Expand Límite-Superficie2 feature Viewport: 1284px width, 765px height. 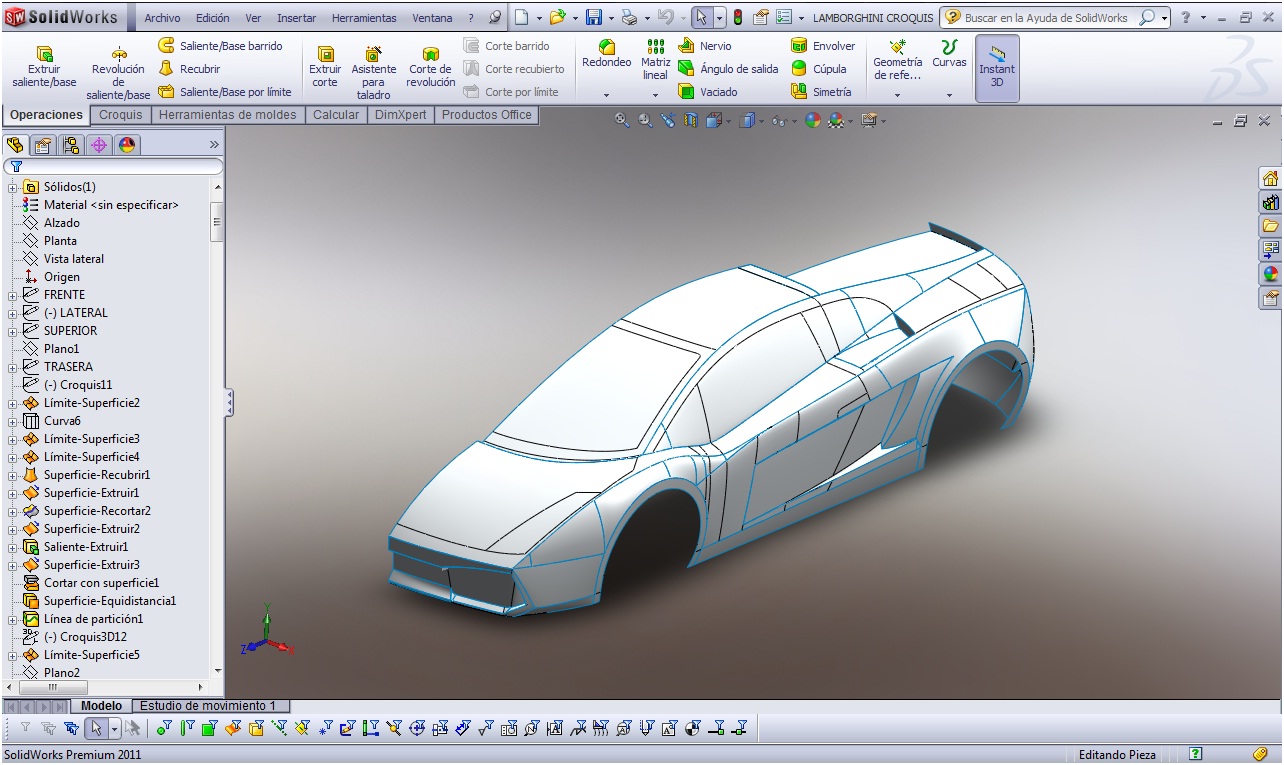pyautogui.click(x=12, y=403)
